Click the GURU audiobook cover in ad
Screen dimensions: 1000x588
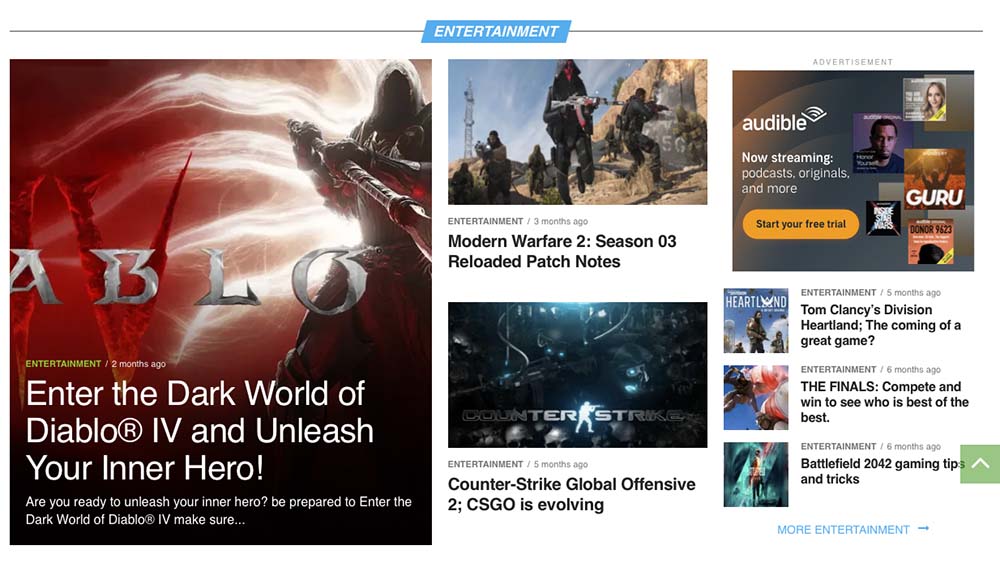pos(934,179)
